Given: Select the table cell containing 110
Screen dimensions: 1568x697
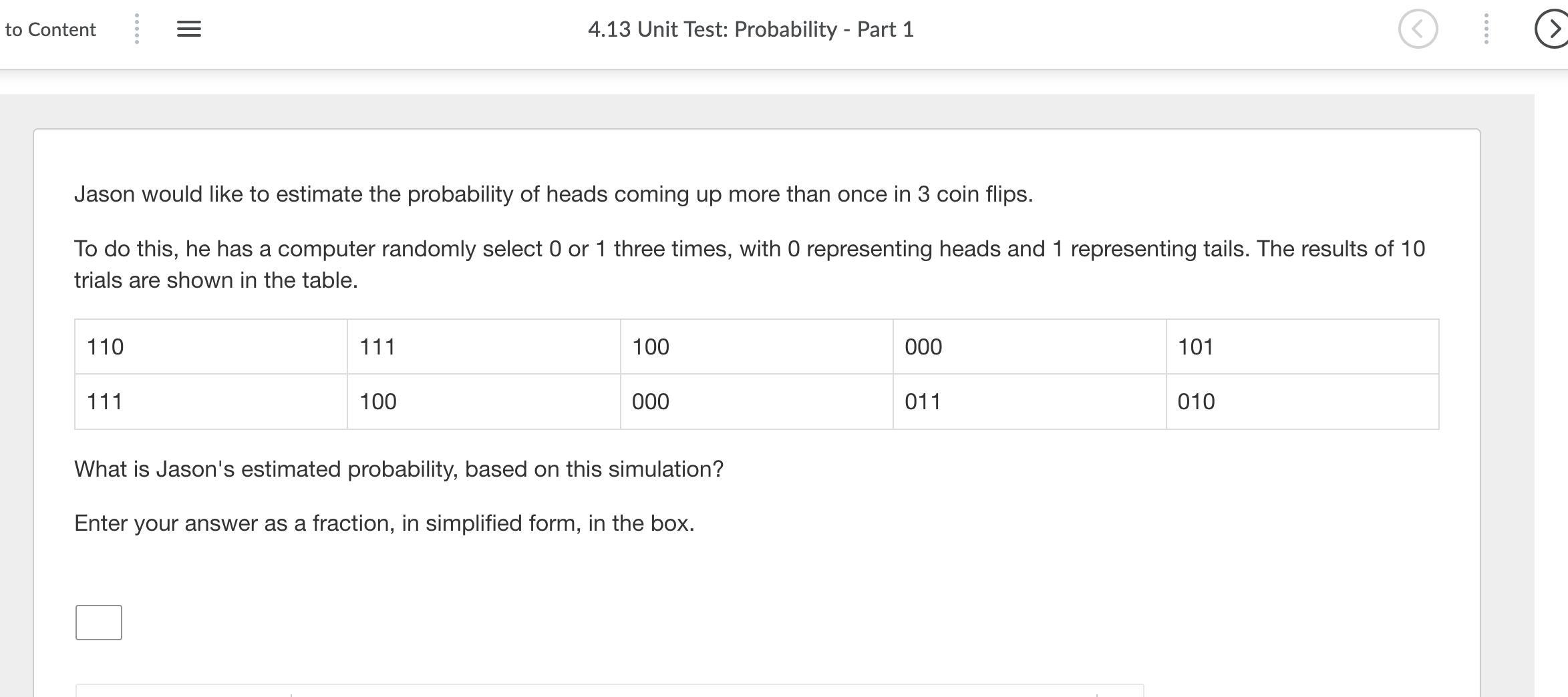Looking at the screenshot, I should point(211,347).
